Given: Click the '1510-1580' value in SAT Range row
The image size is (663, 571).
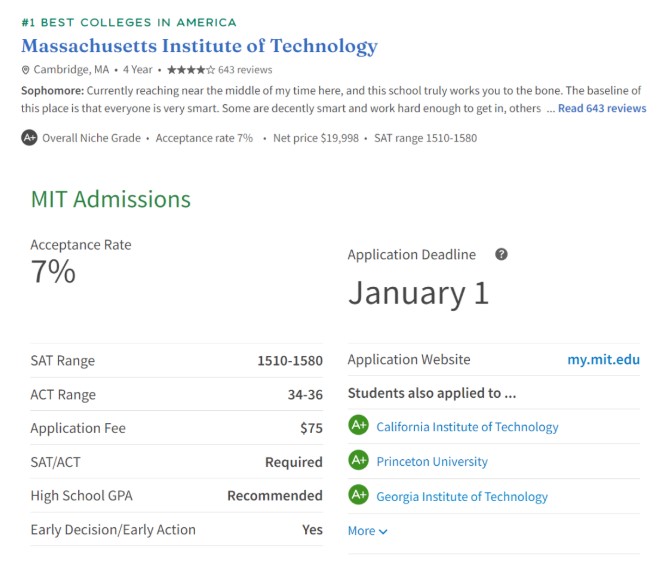Looking at the screenshot, I should click(x=290, y=361).
